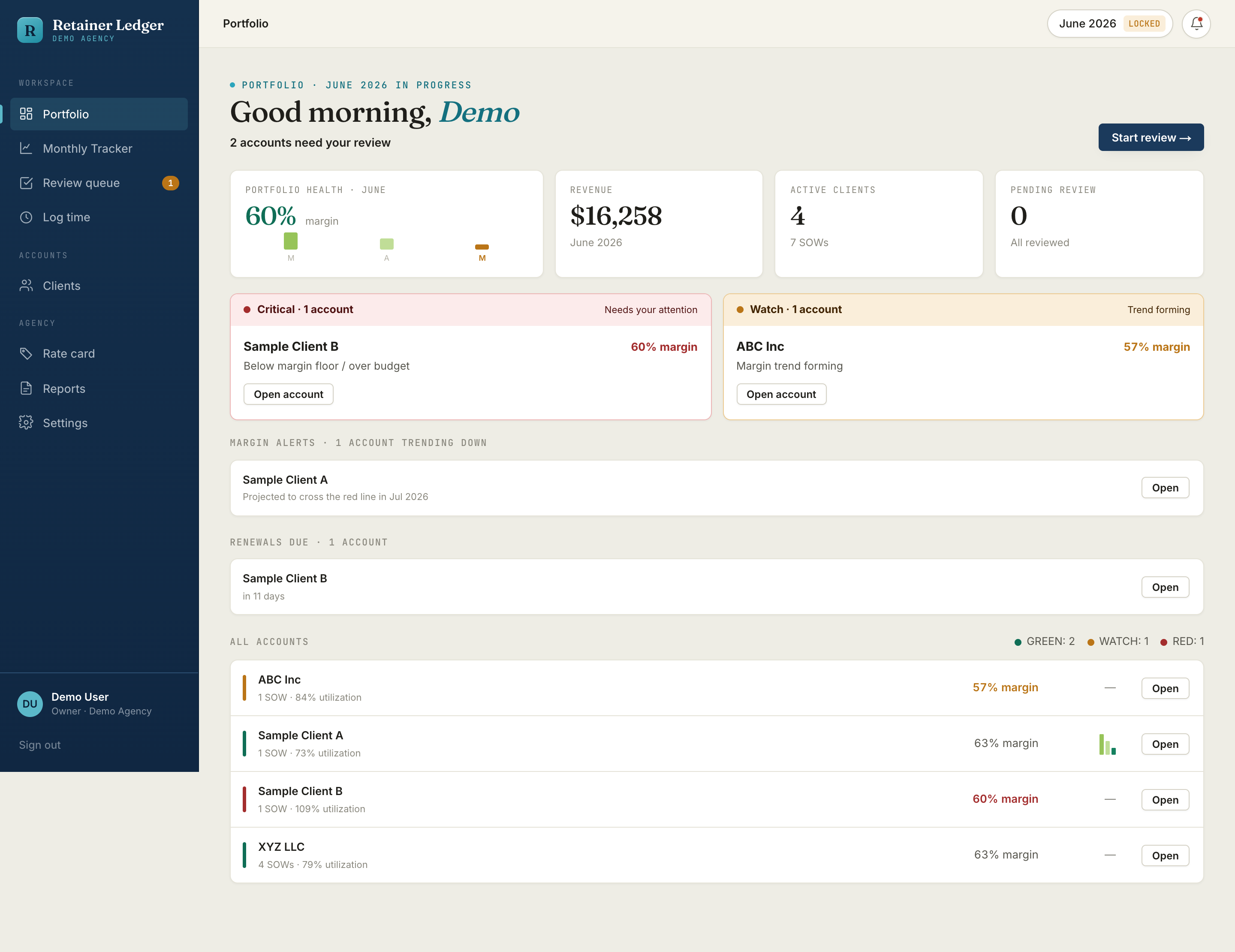Go to Monthly Tracker

coord(99,149)
